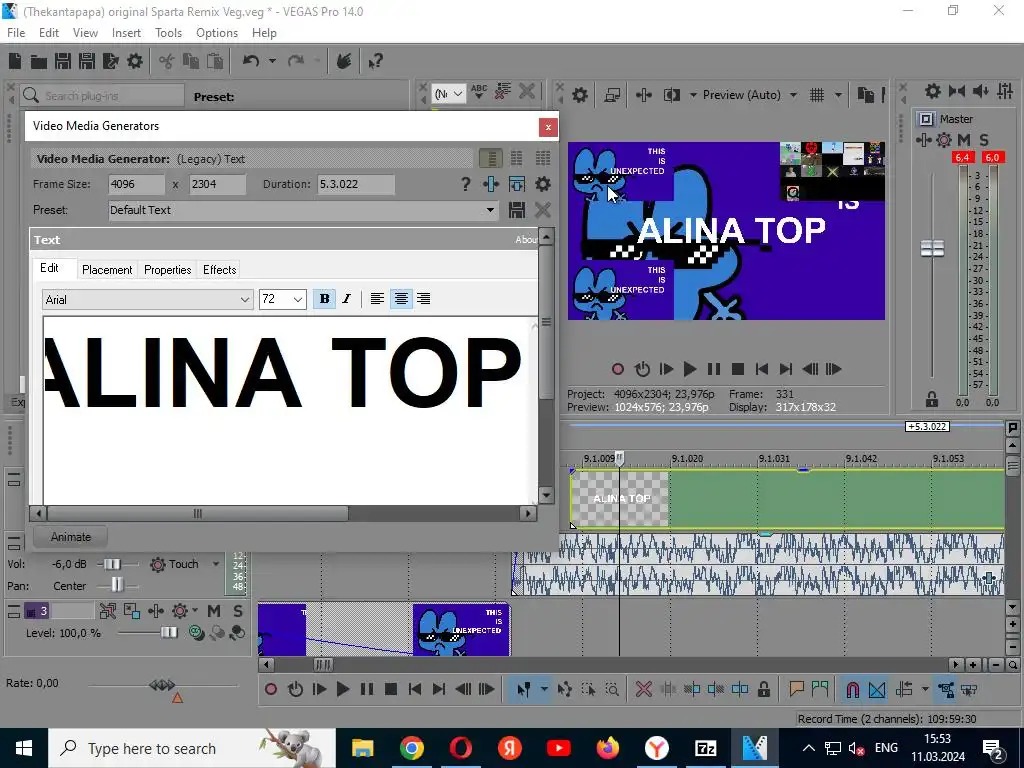Save preset with floppy icon beside Default Text
The width and height of the screenshot is (1024, 768).
tap(517, 210)
